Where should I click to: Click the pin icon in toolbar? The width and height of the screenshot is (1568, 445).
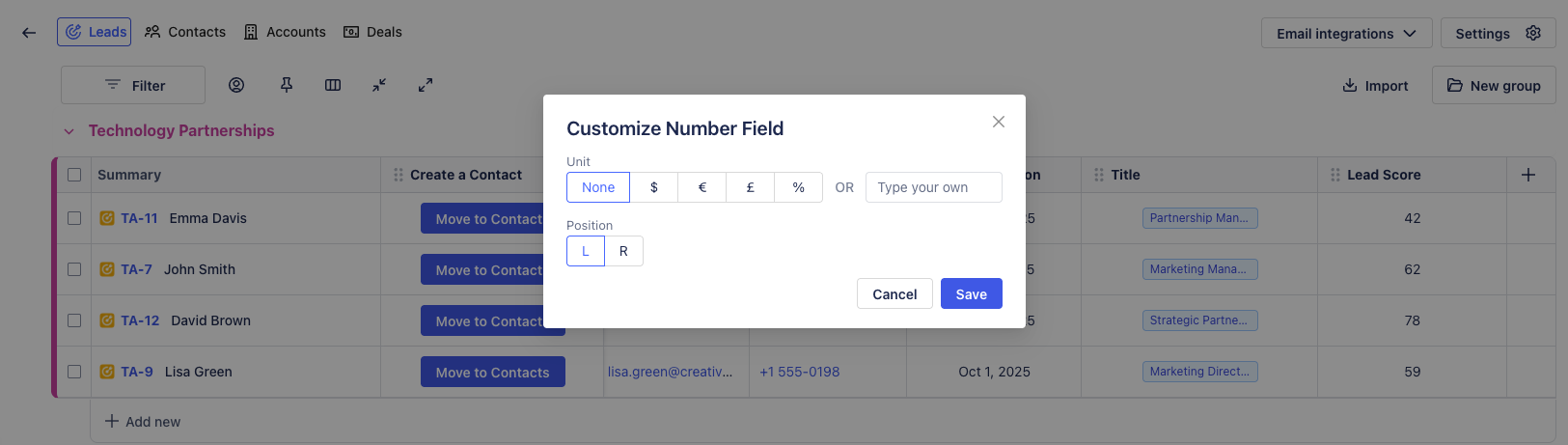tap(287, 85)
